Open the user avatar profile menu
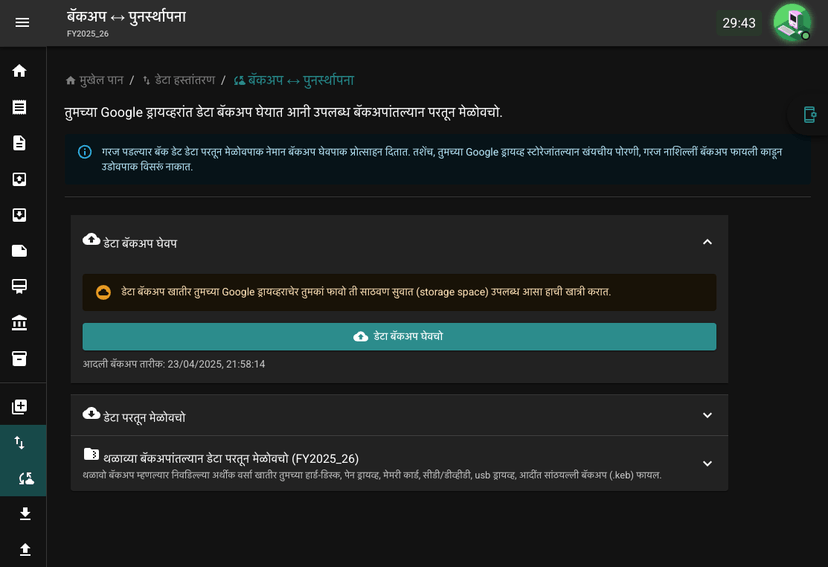This screenshot has height=567, width=828. pos(792,23)
